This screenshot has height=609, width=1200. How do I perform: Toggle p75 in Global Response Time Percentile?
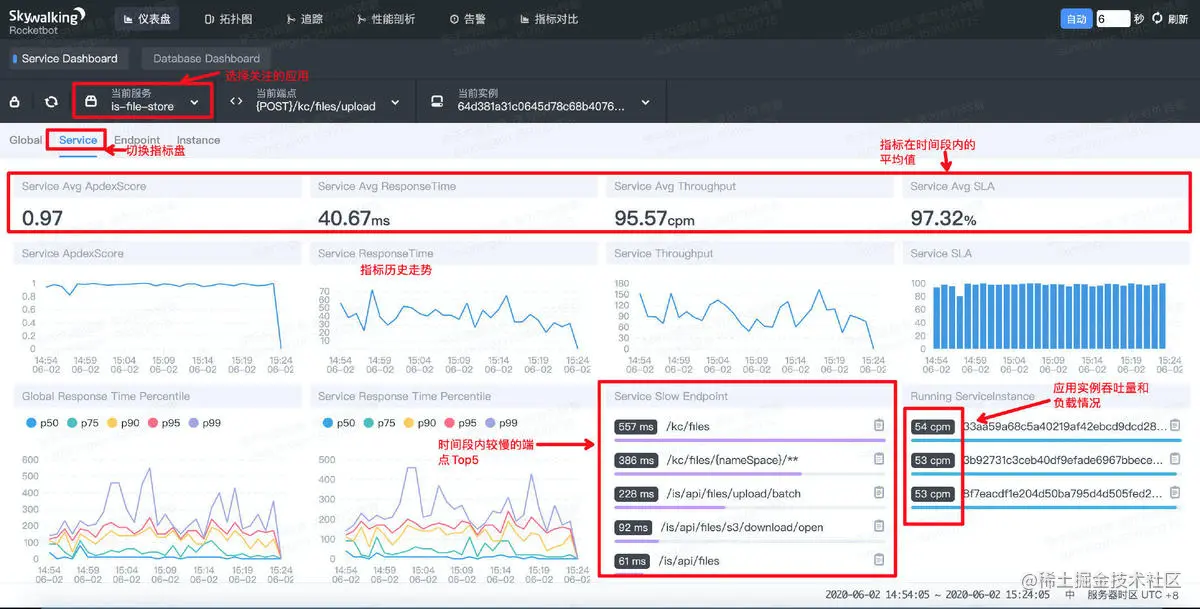tap(83, 423)
